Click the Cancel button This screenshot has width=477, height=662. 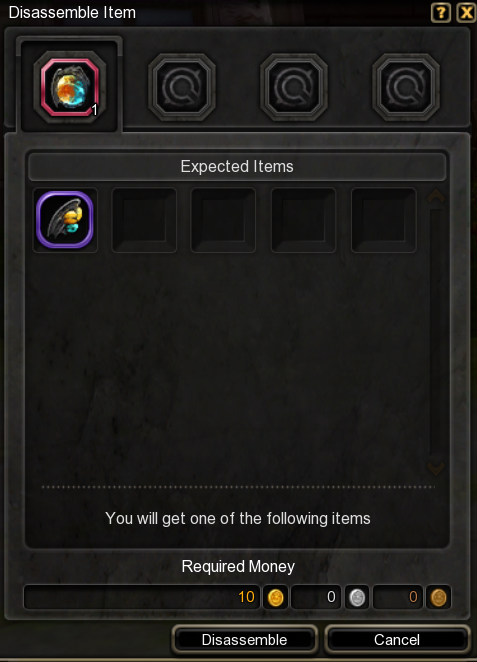397,640
